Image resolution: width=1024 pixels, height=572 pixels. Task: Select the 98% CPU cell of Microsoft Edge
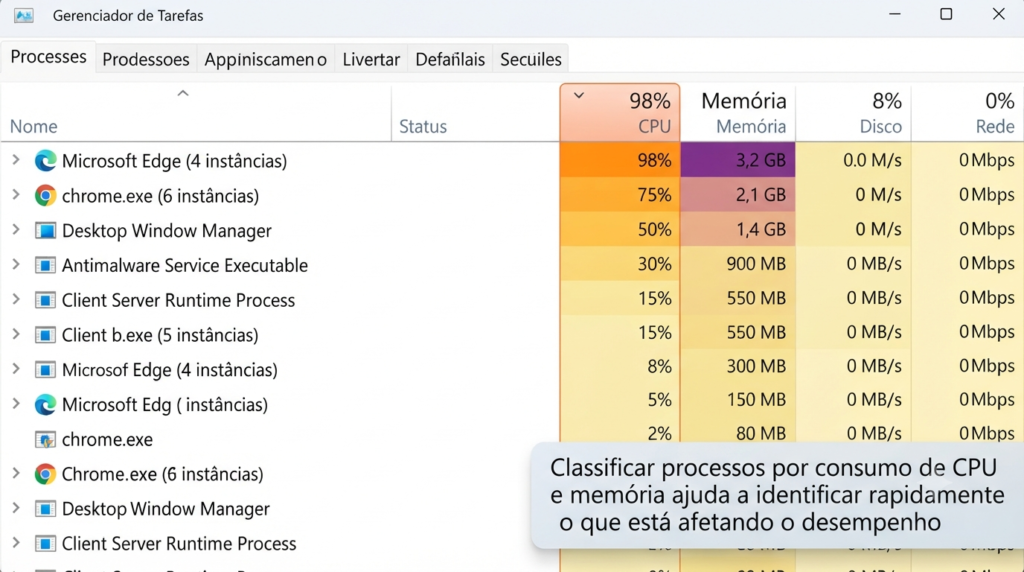[x=620, y=160]
